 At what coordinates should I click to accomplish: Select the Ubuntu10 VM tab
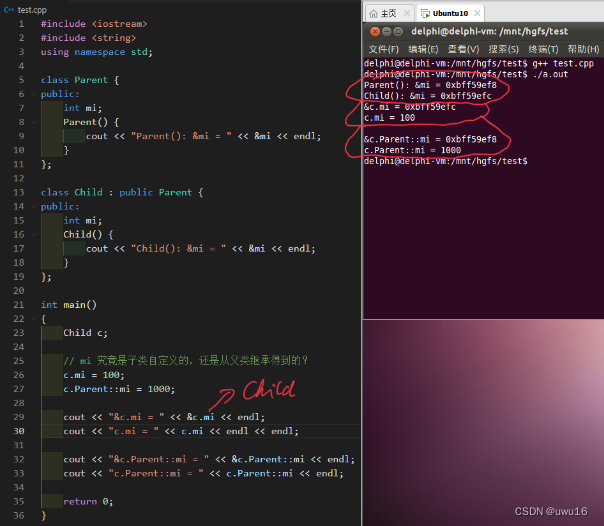point(450,13)
